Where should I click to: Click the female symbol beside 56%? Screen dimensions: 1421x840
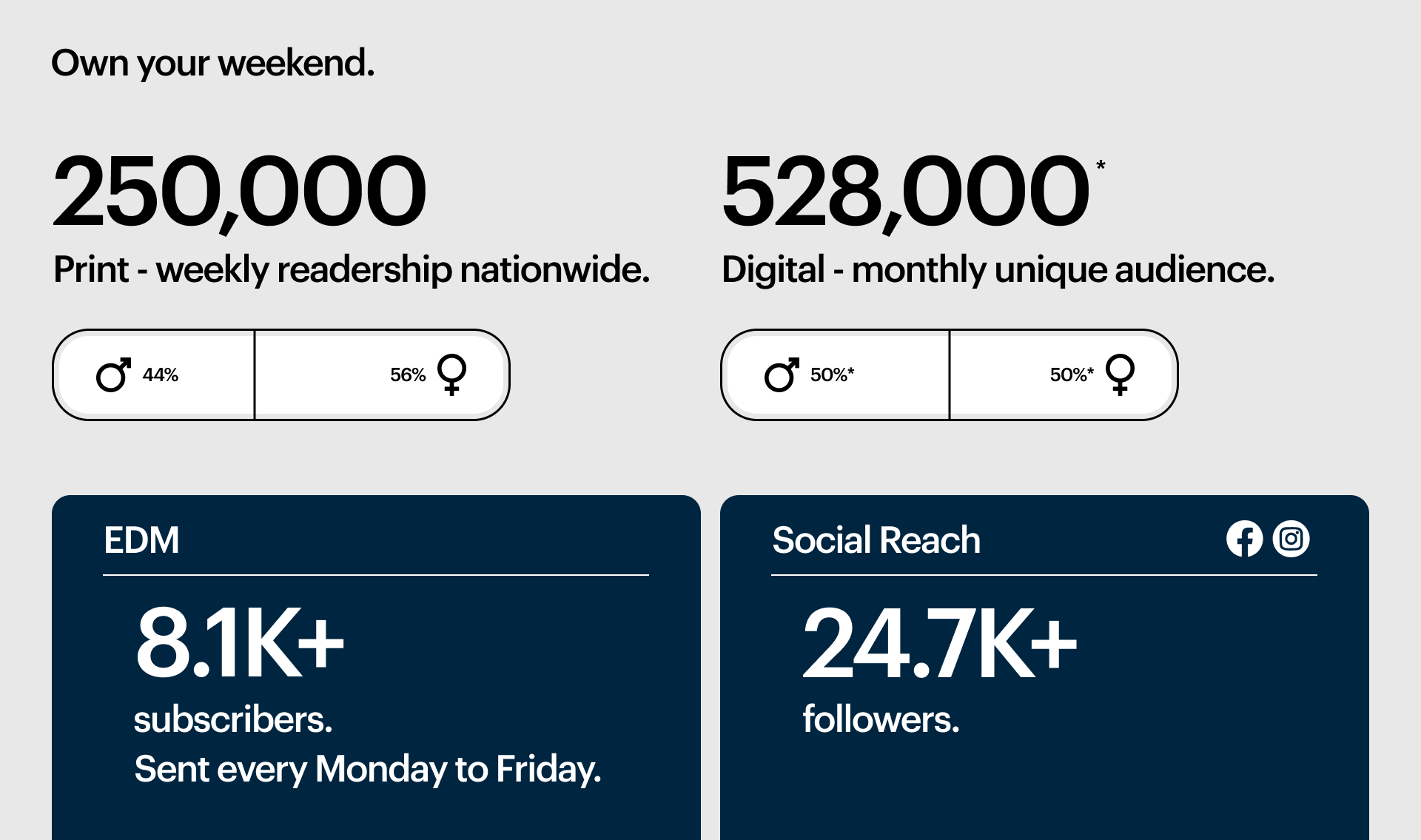(451, 374)
